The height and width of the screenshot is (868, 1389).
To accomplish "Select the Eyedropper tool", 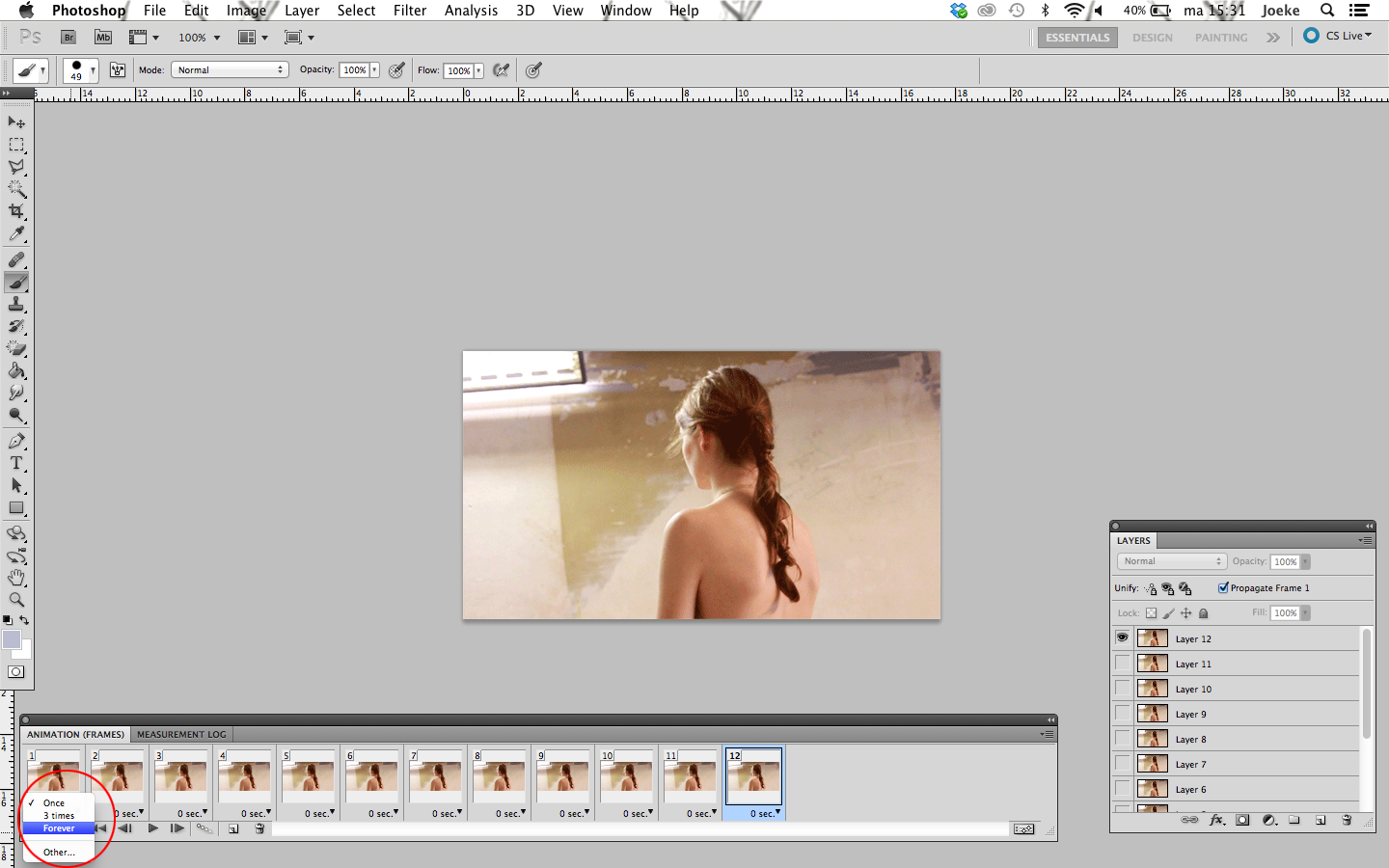I will coord(16,234).
